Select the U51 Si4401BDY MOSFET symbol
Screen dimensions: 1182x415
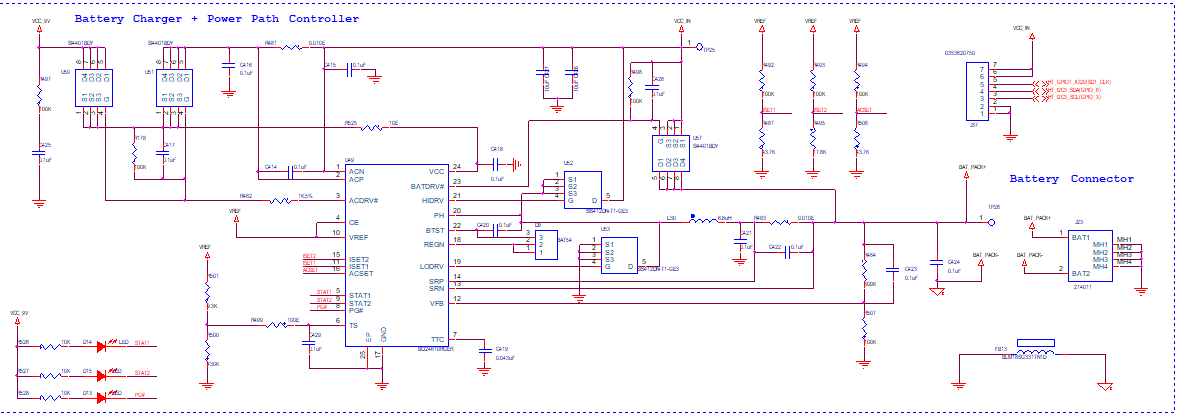pyautogui.click(x=174, y=87)
